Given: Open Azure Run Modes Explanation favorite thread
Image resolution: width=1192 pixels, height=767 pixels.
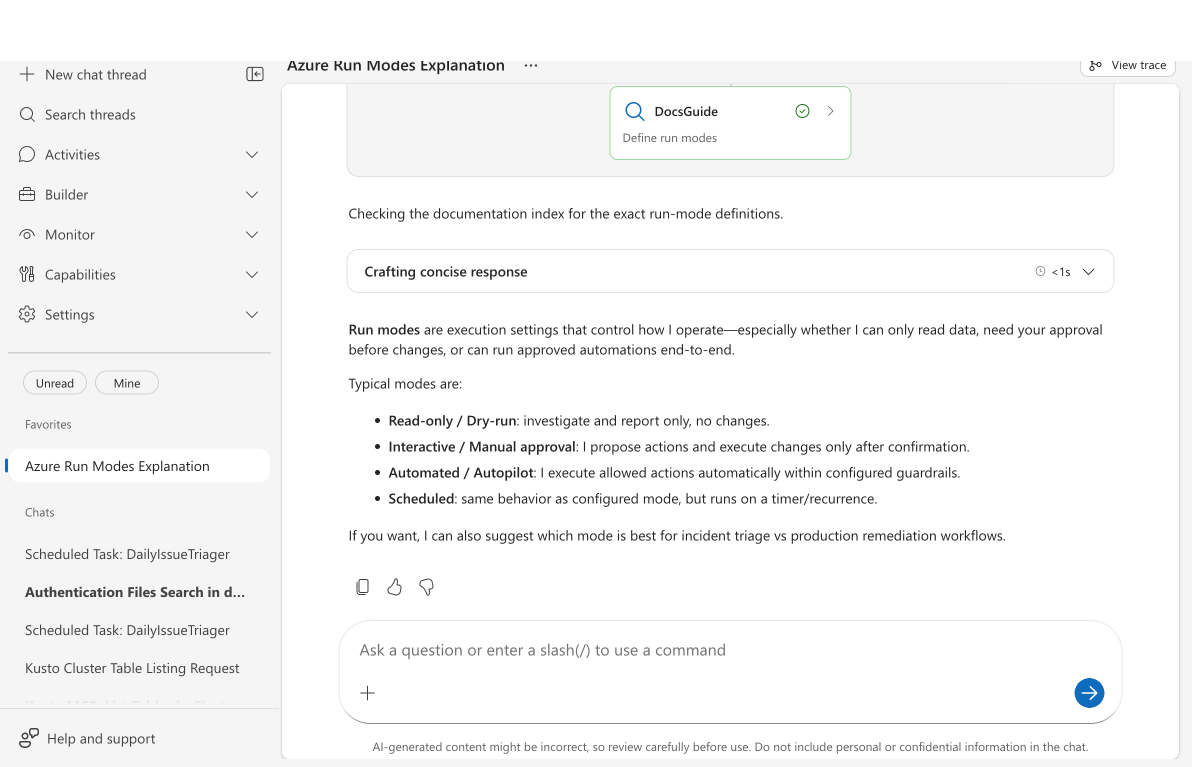Looking at the screenshot, I should 139,466.
